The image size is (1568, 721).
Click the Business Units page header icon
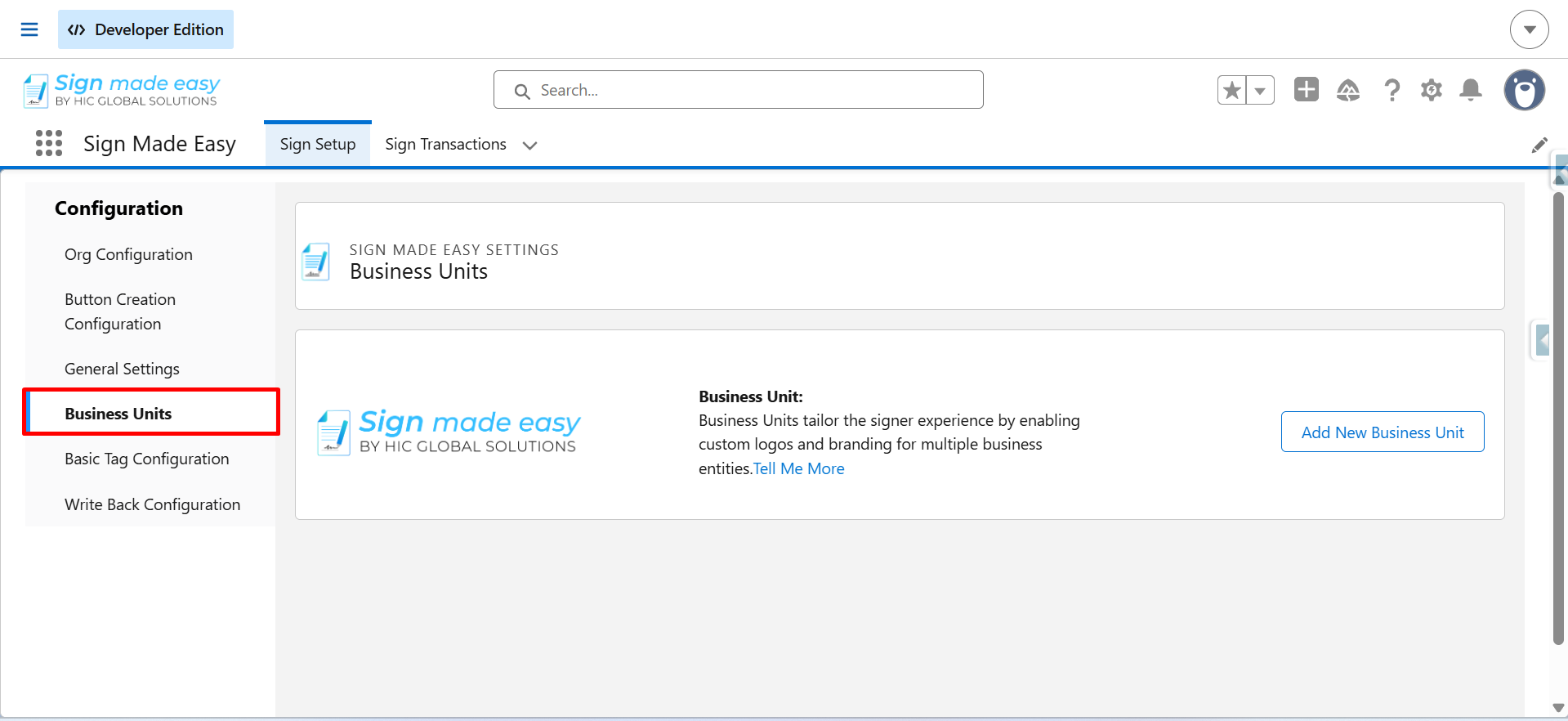(316, 262)
